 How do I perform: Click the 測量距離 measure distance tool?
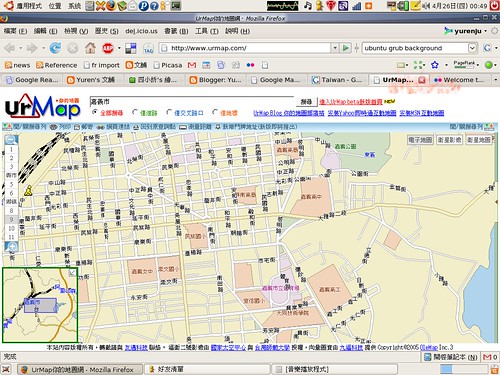pyautogui.click(x=195, y=127)
